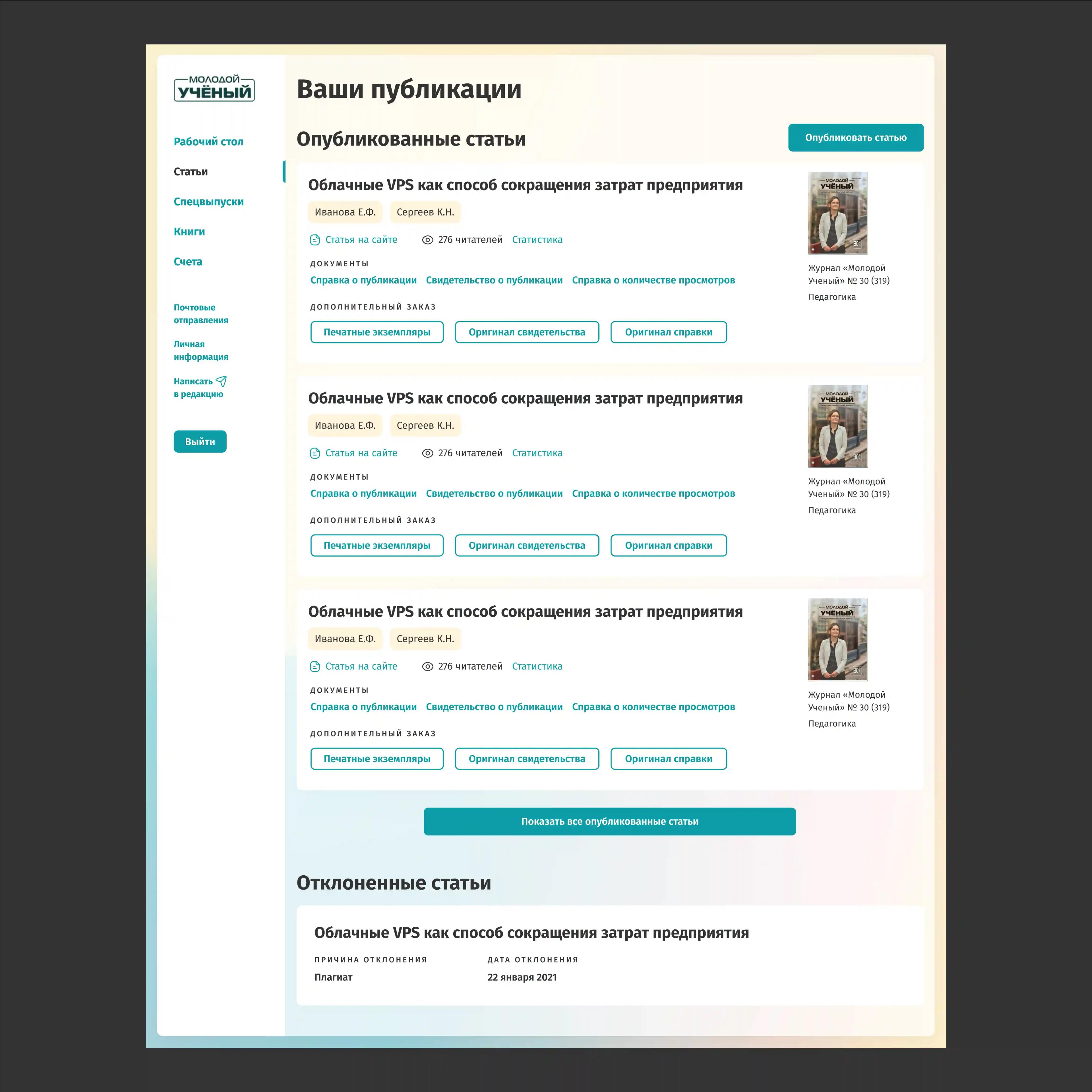Click Опубликовать статью button
This screenshot has height=1092, width=1092.
click(856, 138)
